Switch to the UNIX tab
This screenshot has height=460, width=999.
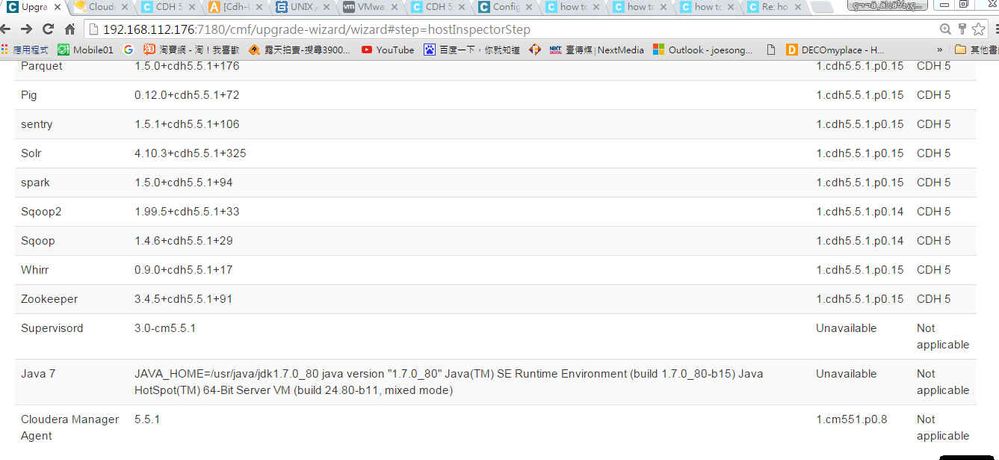pyautogui.click(x=302, y=8)
